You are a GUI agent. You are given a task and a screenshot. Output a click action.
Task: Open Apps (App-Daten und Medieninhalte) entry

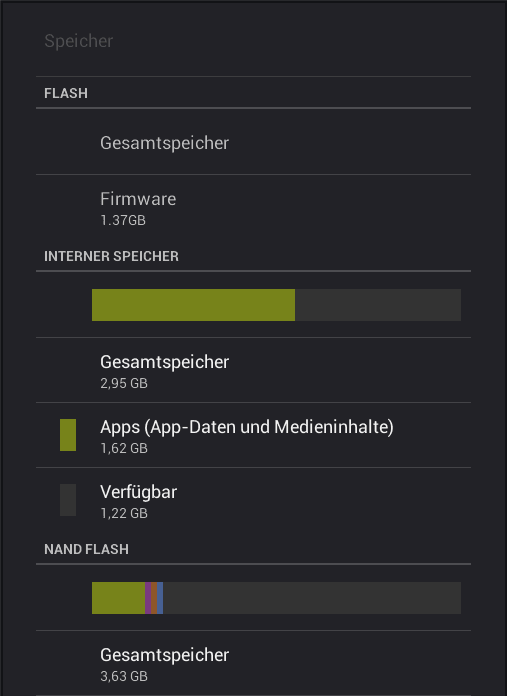[x=254, y=435]
